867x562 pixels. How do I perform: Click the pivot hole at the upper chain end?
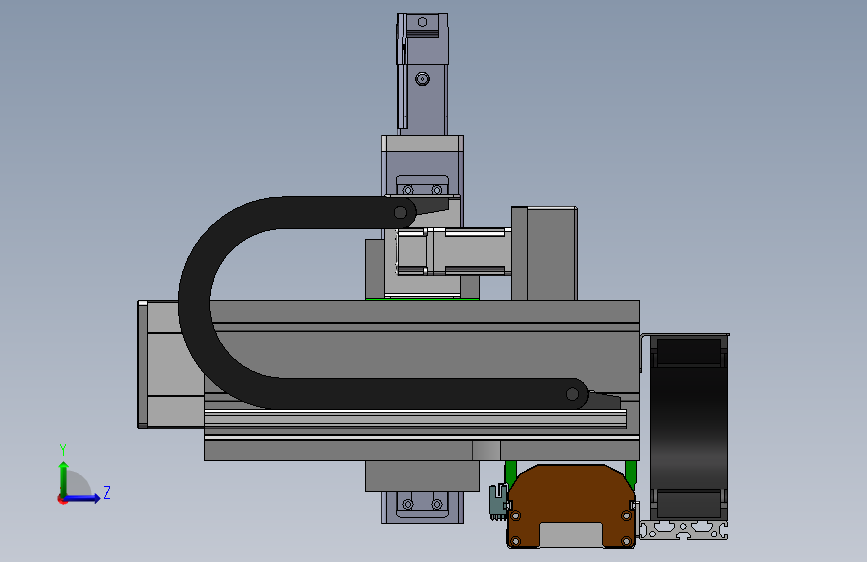pyautogui.click(x=400, y=212)
